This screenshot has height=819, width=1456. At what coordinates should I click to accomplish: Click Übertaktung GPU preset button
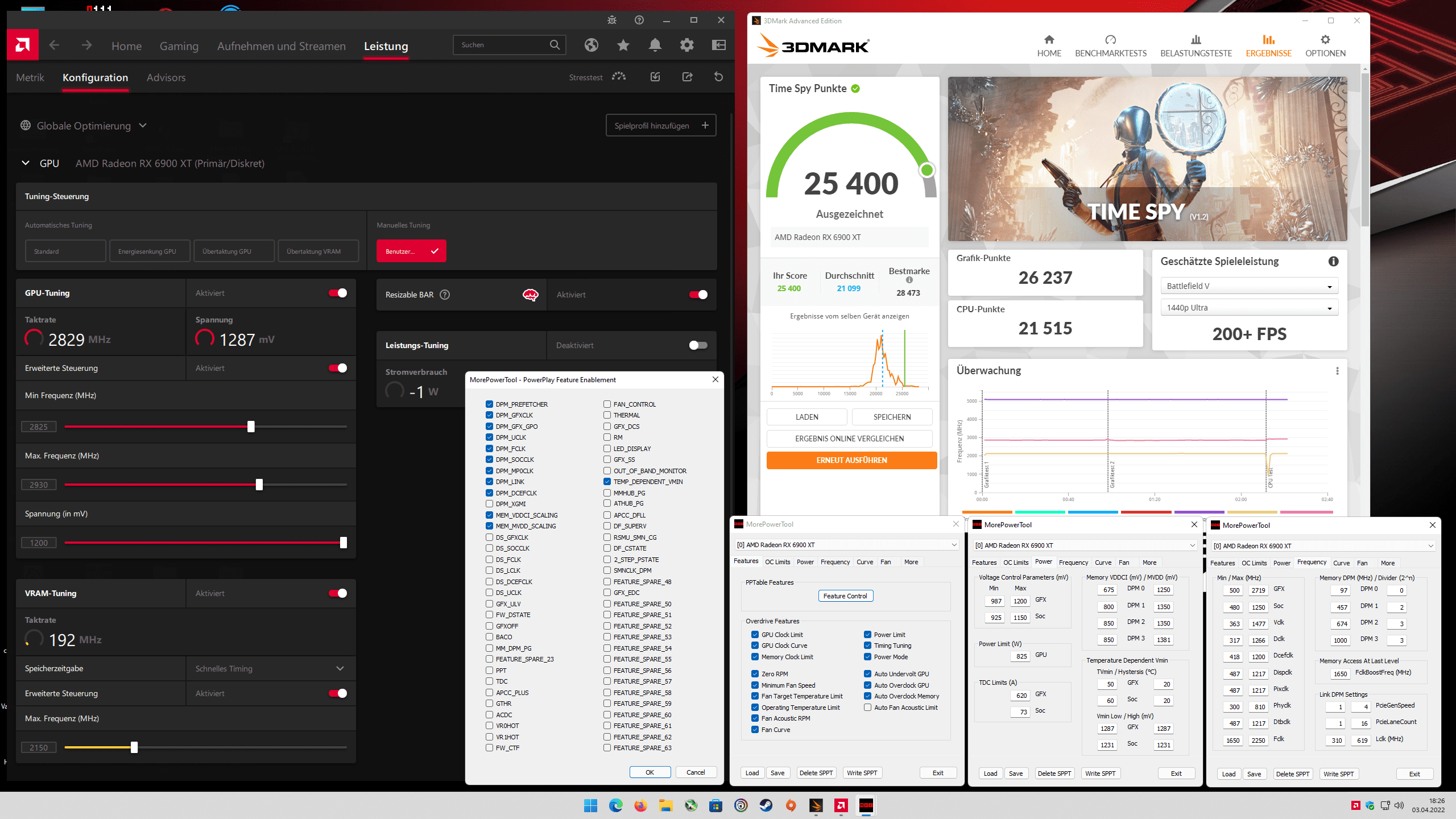pyautogui.click(x=234, y=251)
